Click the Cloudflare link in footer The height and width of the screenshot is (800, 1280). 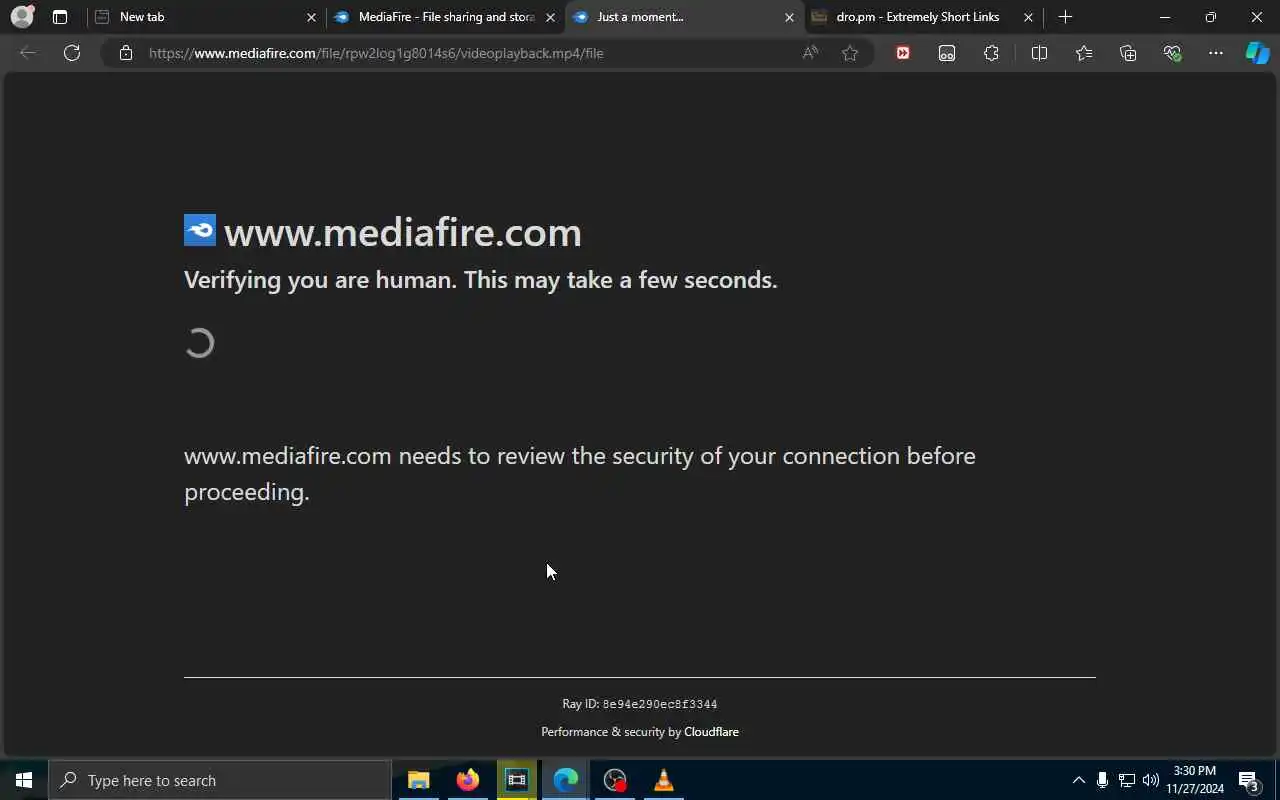coord(711,732)
